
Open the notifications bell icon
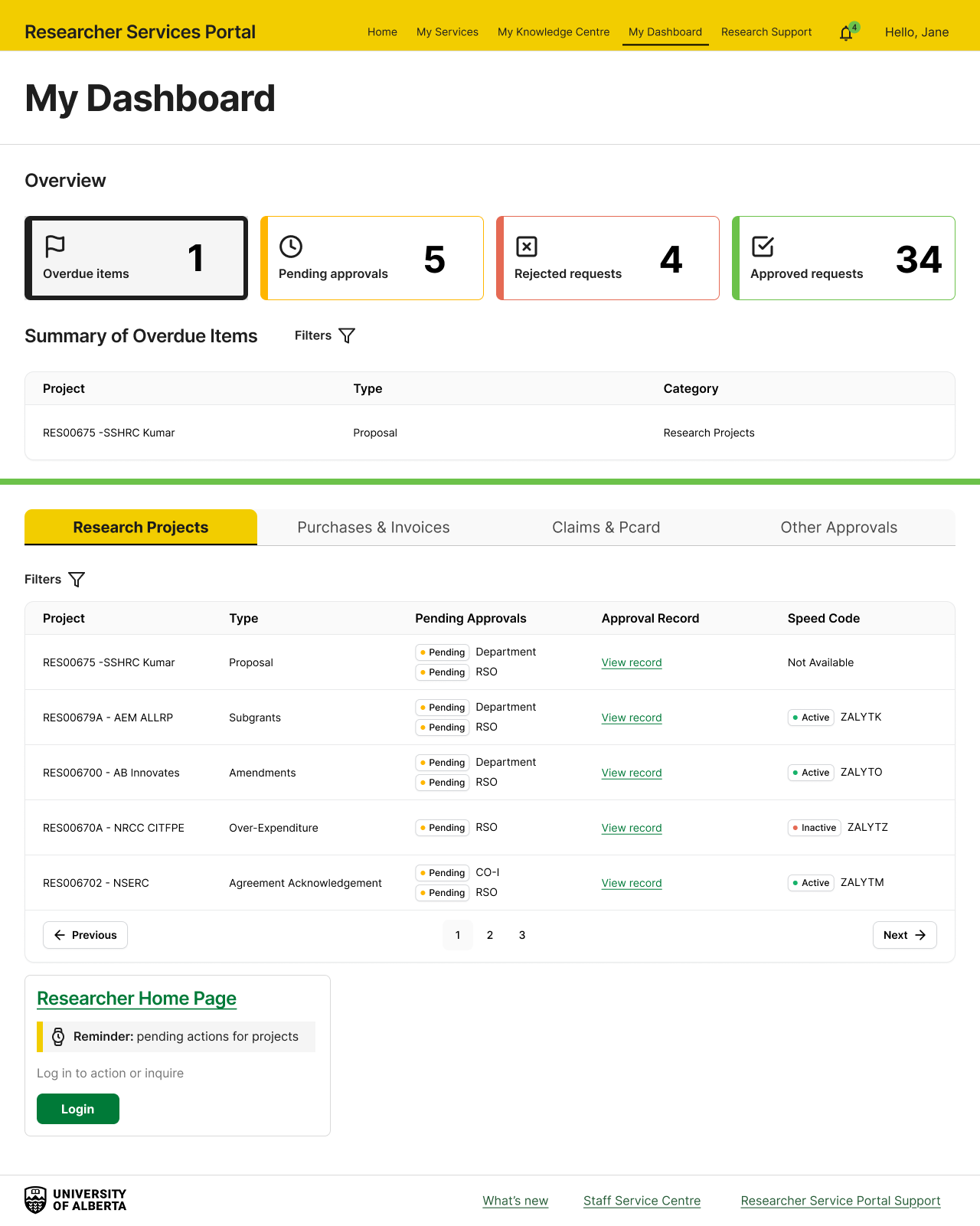tap(846, 33)
